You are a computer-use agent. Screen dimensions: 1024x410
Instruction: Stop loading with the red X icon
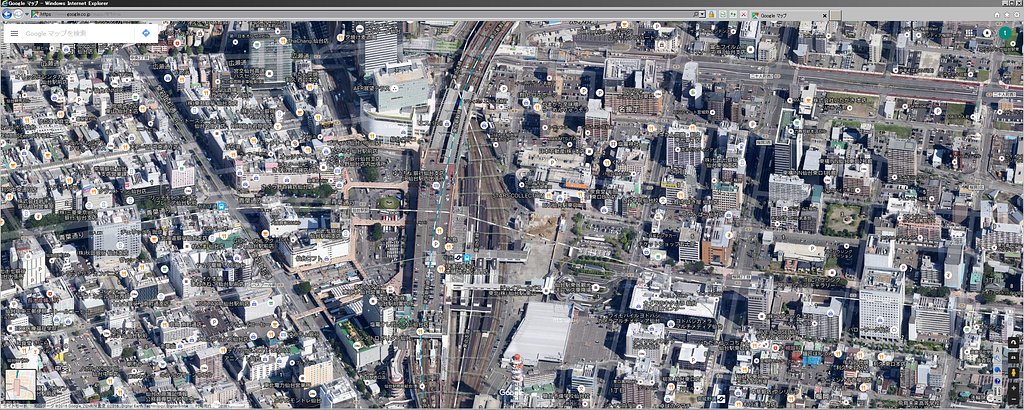point(743,14)
